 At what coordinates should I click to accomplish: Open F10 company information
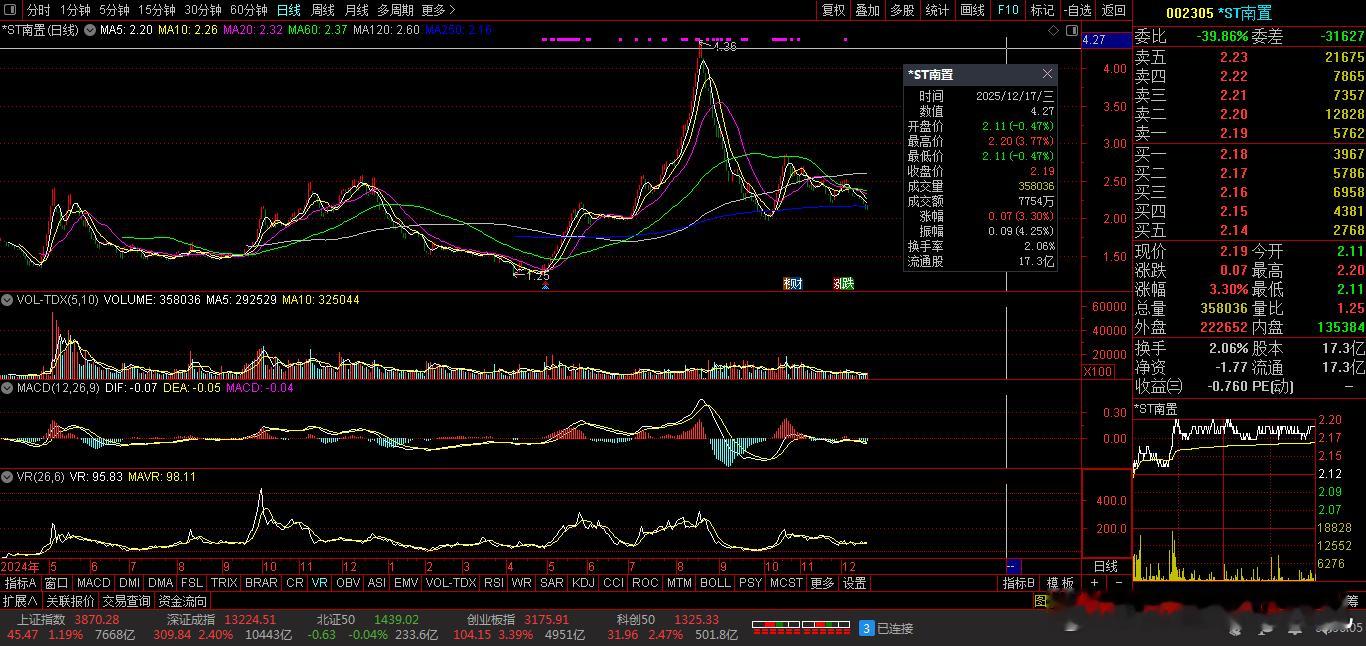(1007, 10)
